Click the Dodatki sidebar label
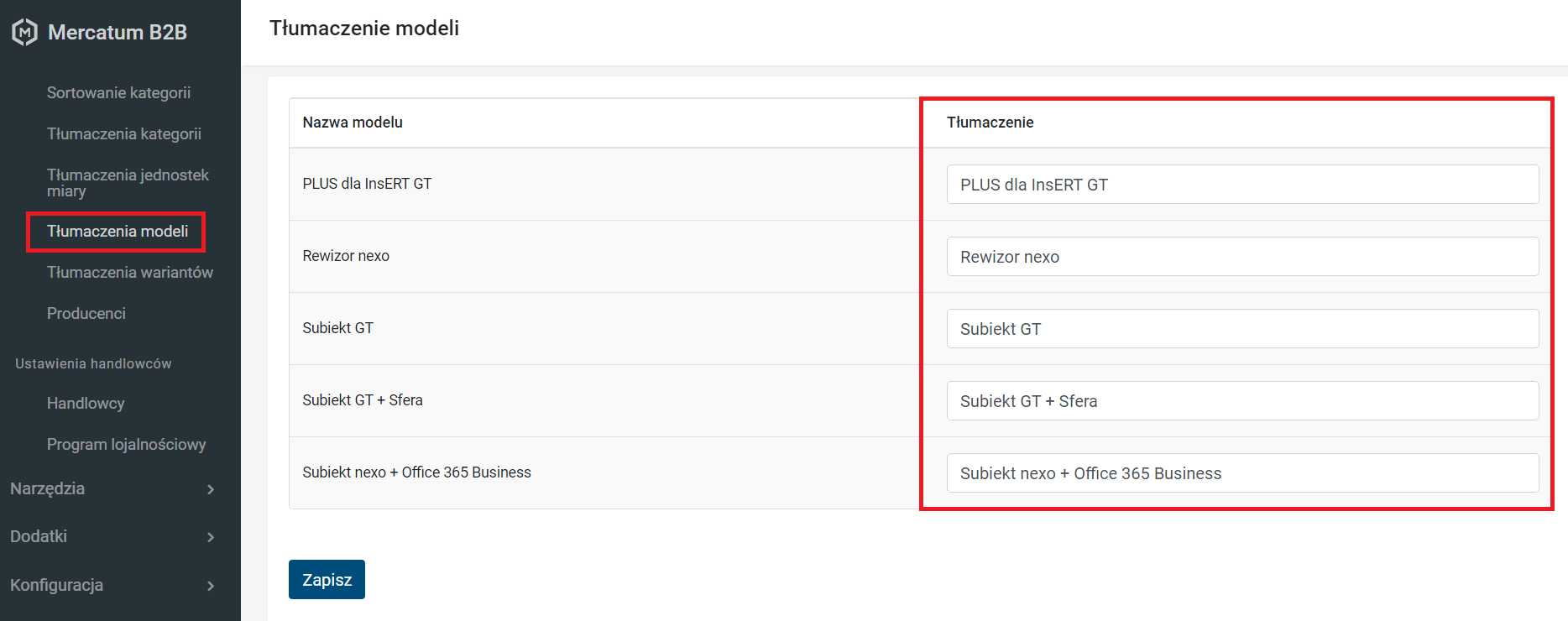This screenshot has width=1568, height=621. point(39,536)
